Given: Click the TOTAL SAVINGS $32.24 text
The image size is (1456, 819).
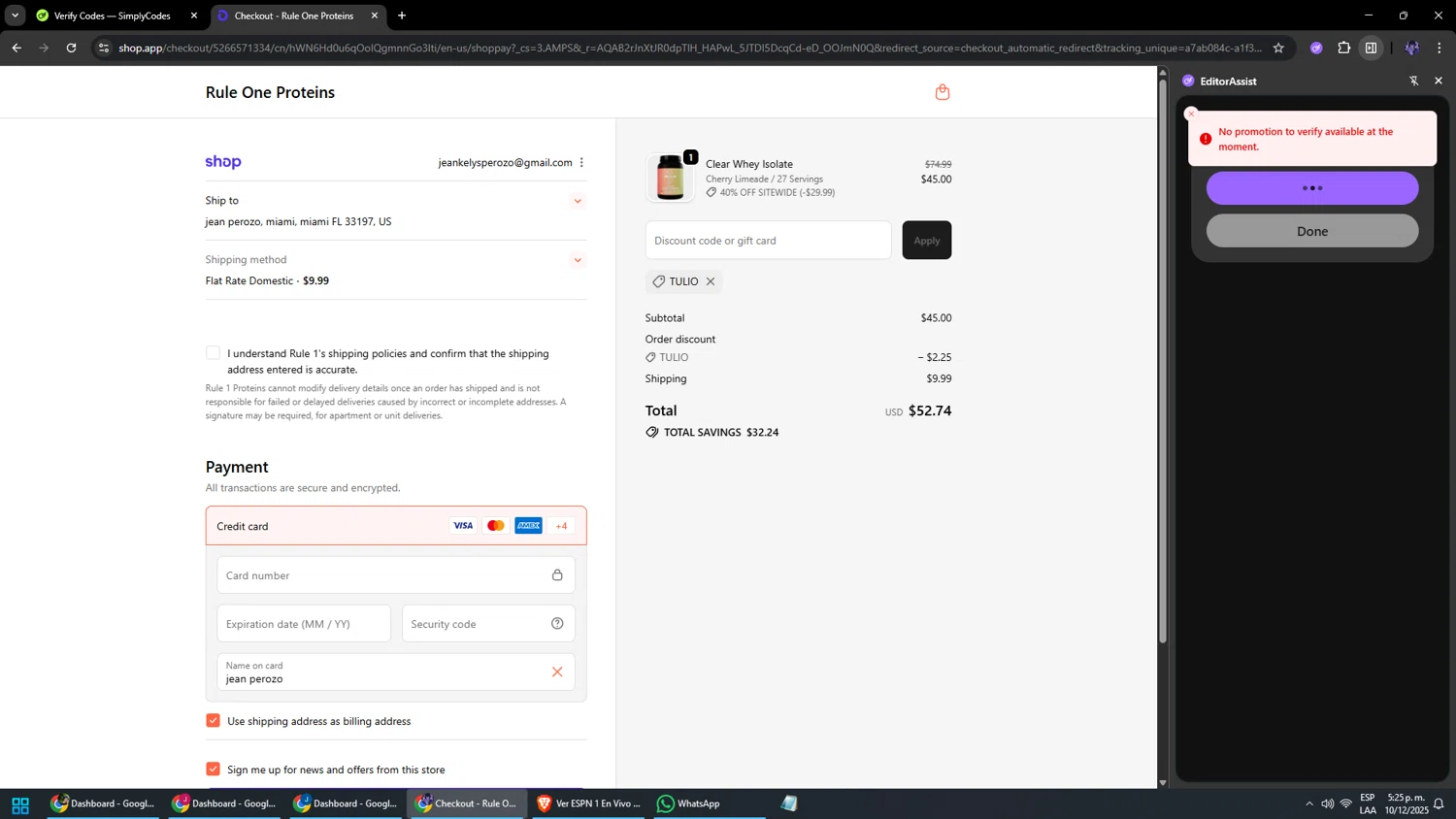Looking at the screenshot, I should tap(721, 433).
